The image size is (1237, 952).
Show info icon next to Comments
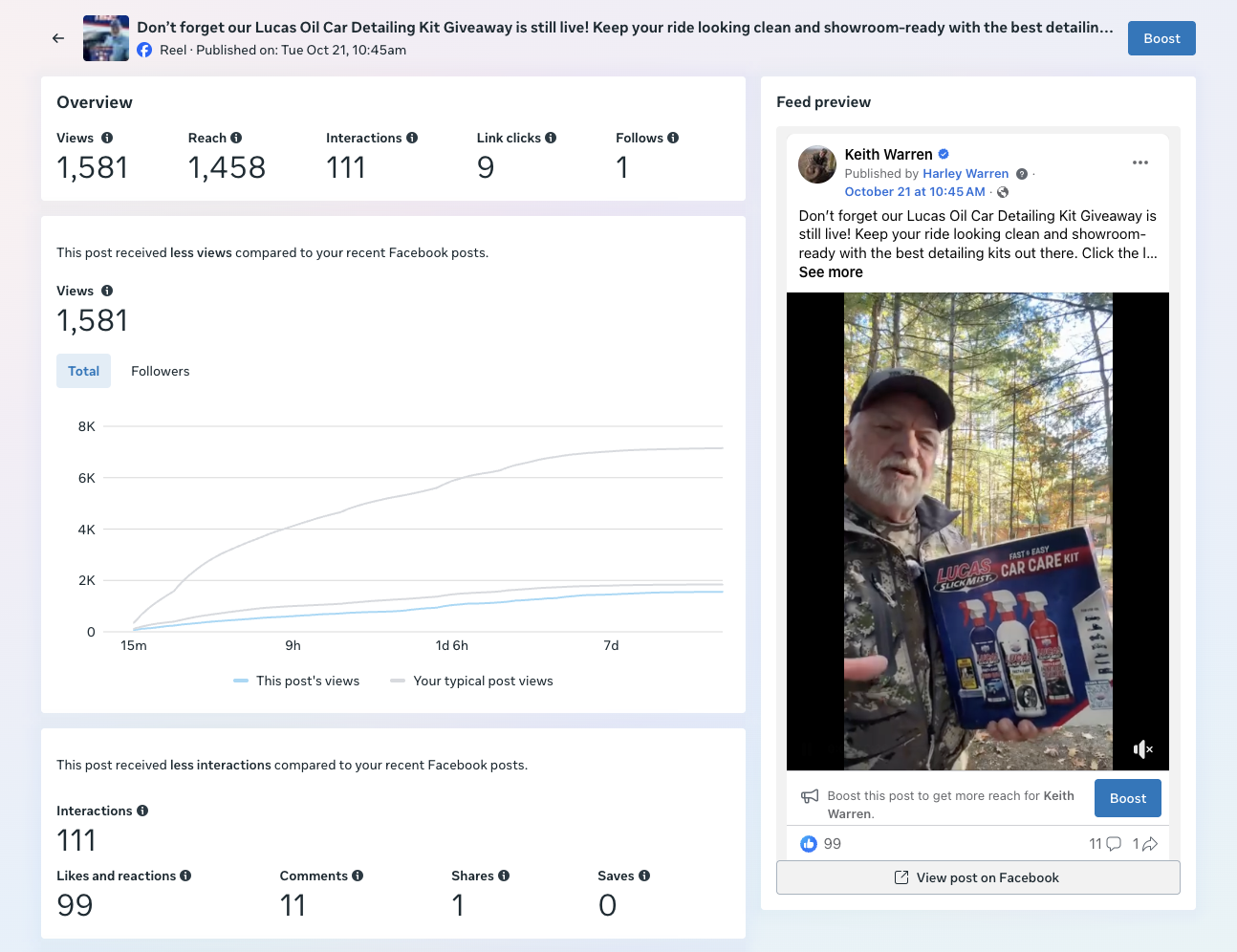[x=358, y=876]
